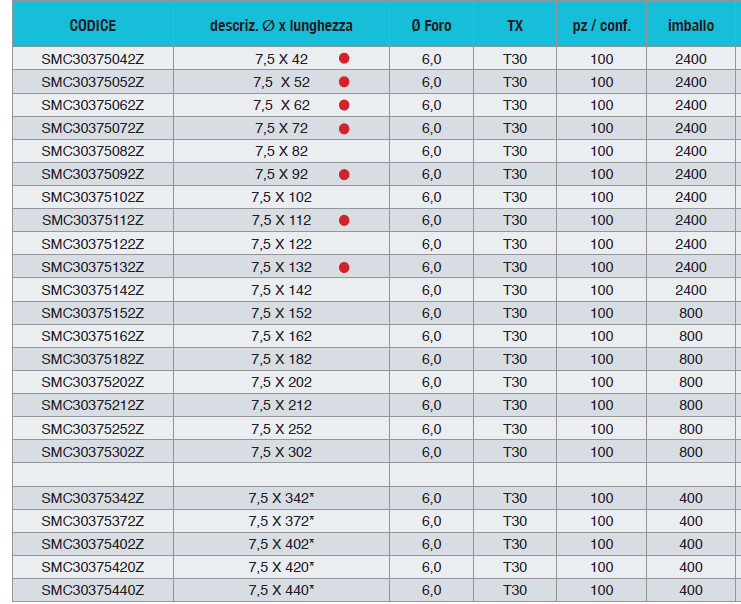Click the red dot beside 7,5 X 92
Viewport: 741px width, 604px height.
coord(344,175)
